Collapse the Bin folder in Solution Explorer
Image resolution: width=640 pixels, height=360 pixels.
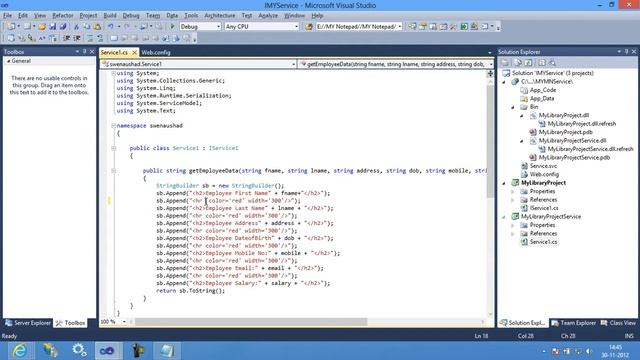coord(513,107)
